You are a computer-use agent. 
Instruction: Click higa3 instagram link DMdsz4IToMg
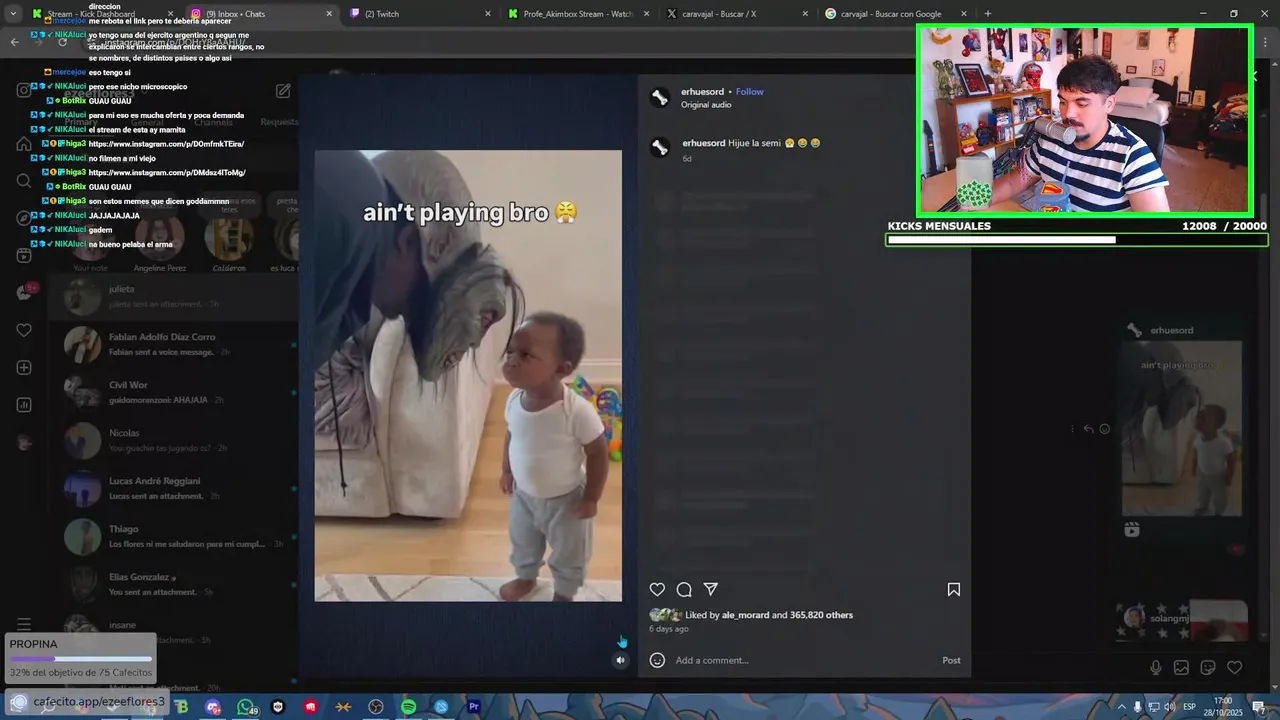pyautogui.click(x=167, y=173)
